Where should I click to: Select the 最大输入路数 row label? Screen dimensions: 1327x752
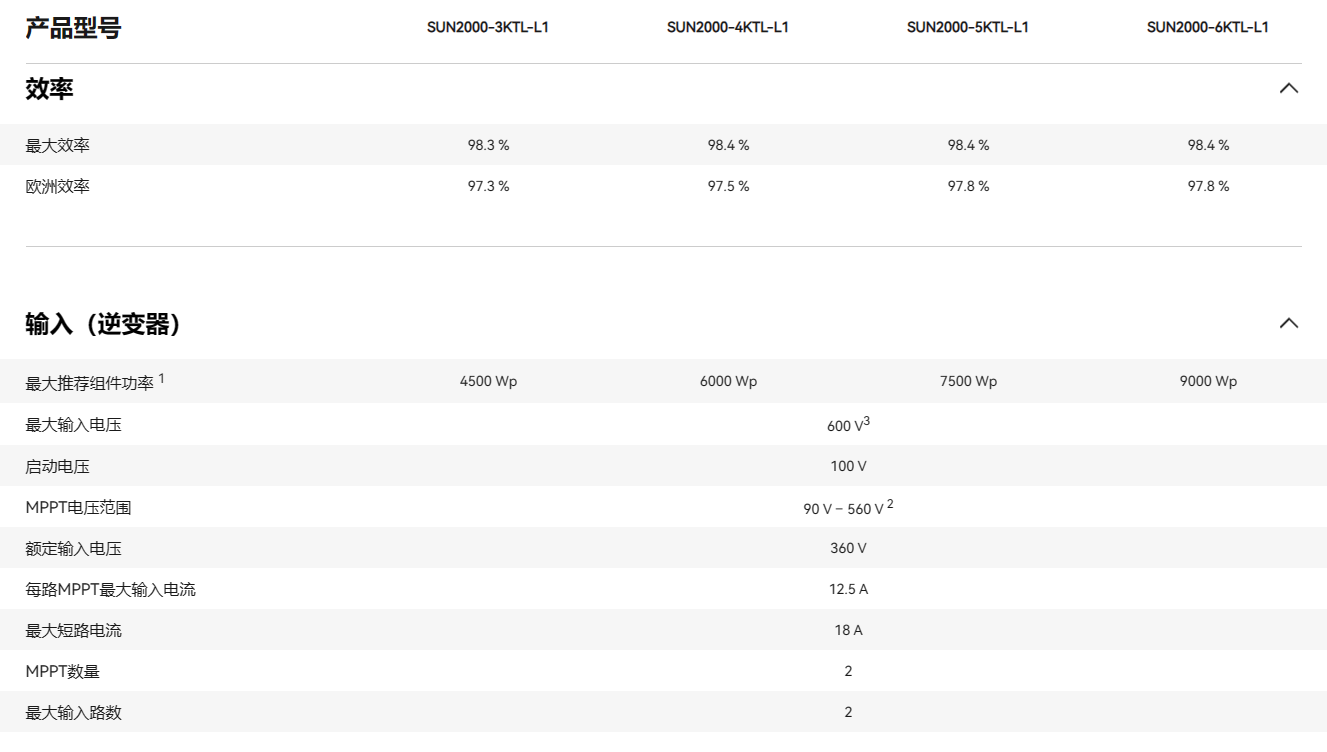pos(73,713)
